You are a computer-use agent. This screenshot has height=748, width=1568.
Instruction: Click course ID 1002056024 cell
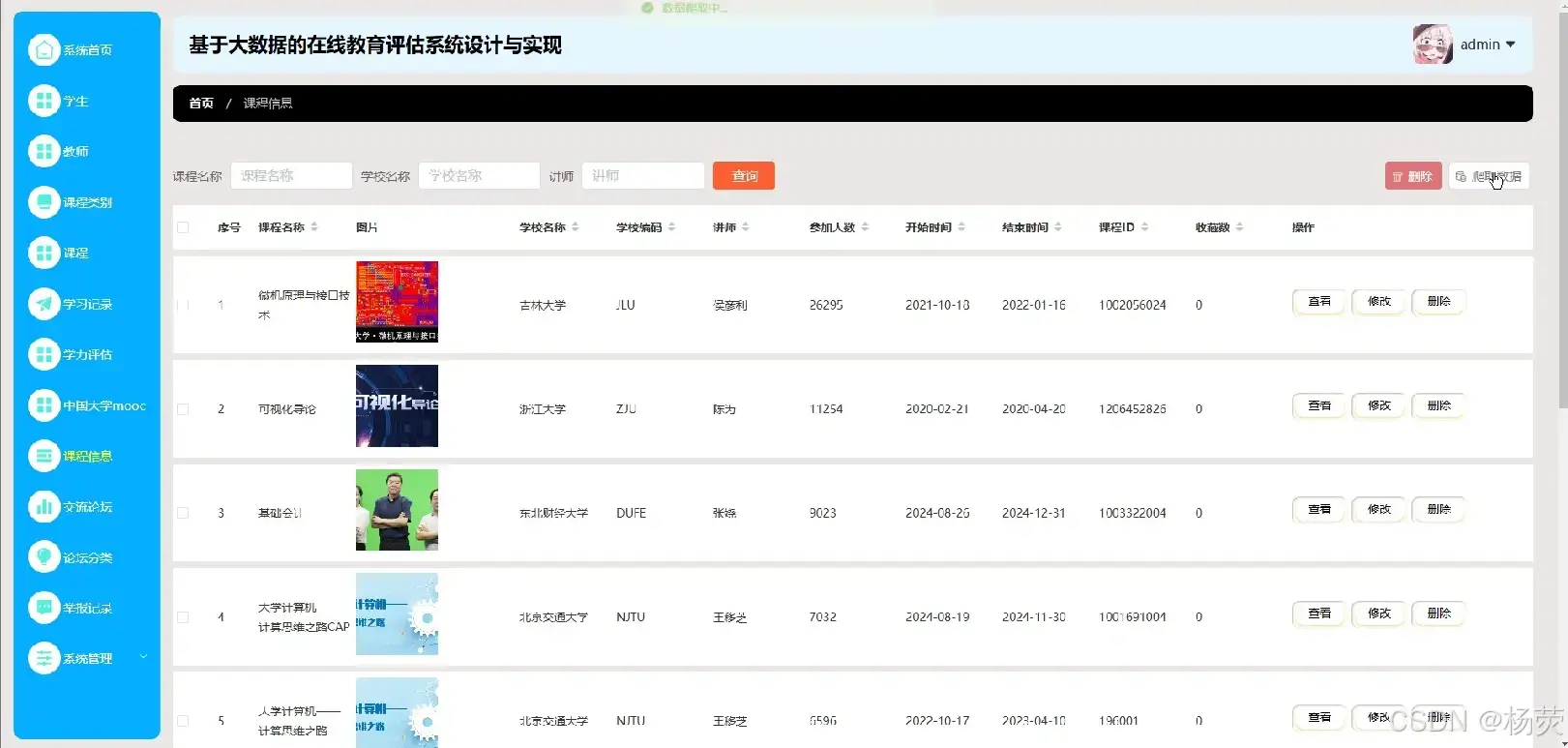[1132, 305]
